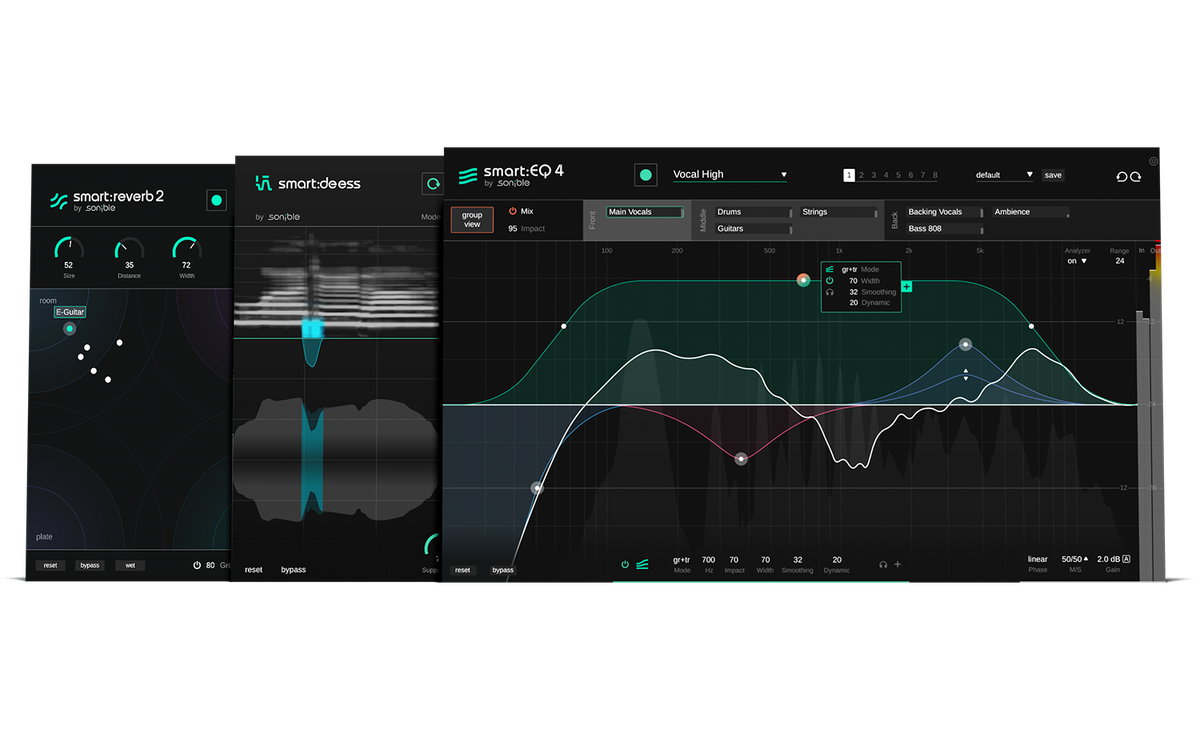Click the reset button in smart:reverb 2
1200x730 pixels.
tap(50, 565)
